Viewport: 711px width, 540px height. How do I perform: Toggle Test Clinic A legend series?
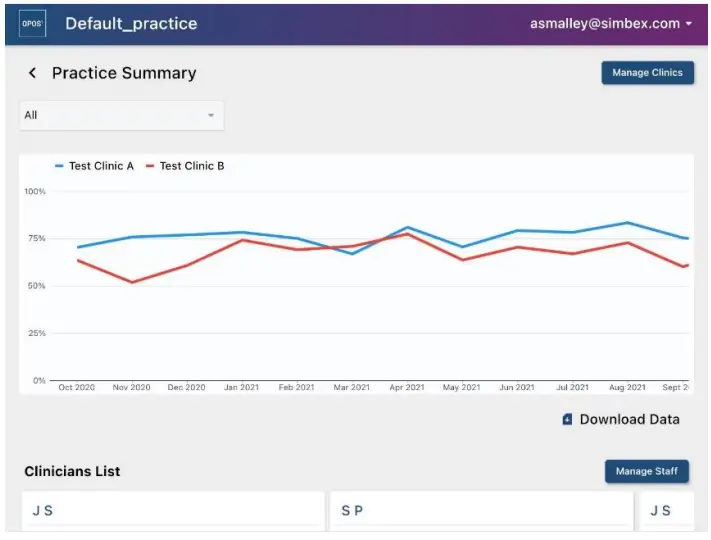[100, 166]
